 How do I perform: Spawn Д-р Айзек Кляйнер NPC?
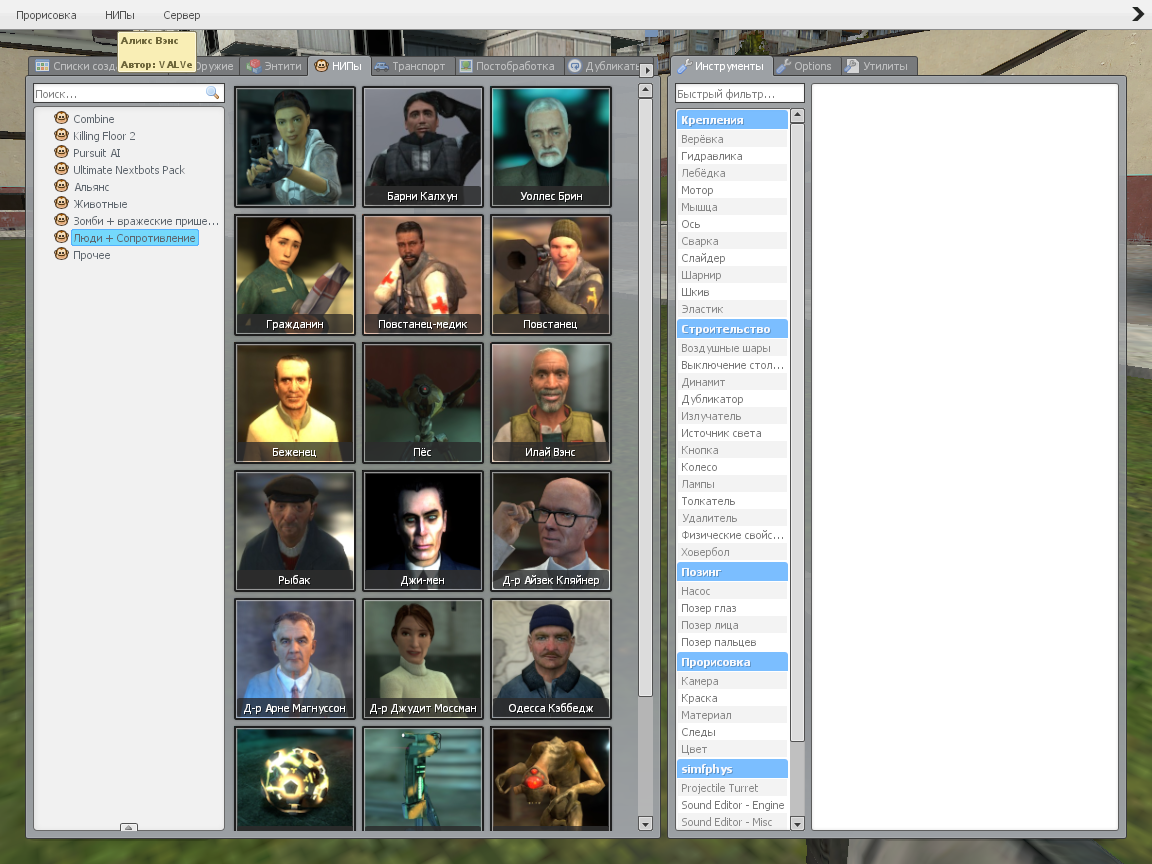pos(551,530)
